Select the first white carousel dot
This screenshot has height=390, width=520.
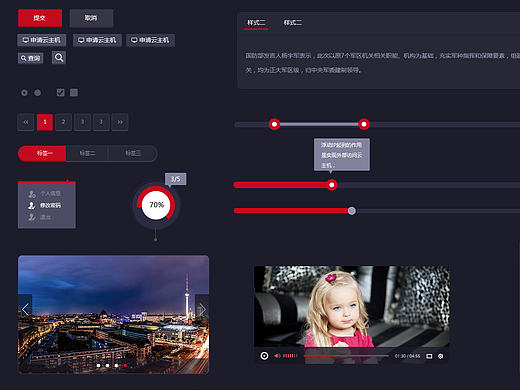click(98, 366)
